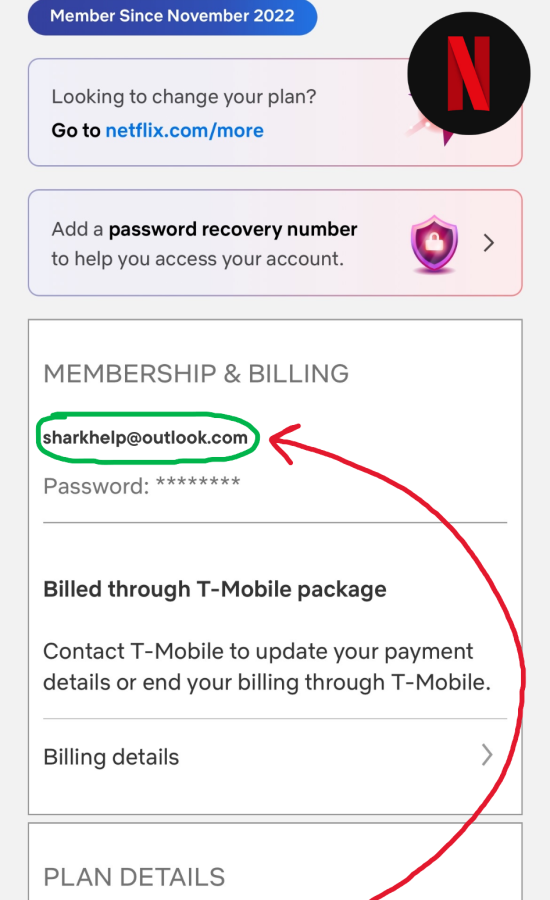Tap the 'to help you access your account' line
The image size is (550, 900).
coord(197,259)
